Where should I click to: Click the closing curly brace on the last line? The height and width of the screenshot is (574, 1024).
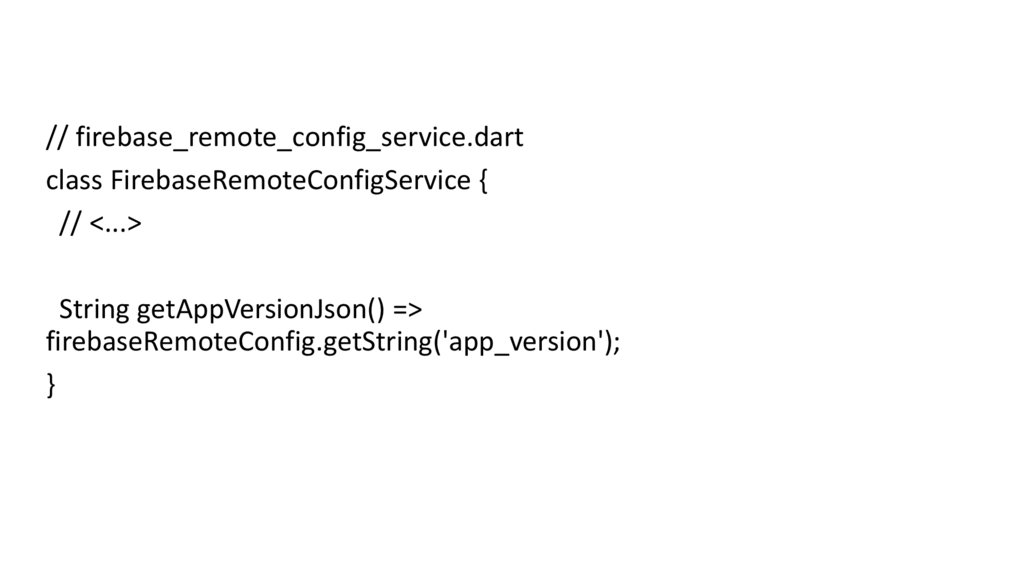51,385
